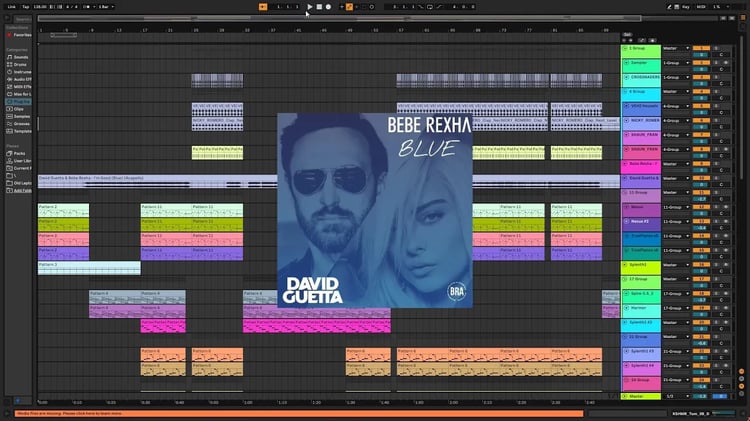The image size is (750, 421).
Task: Open Sylenth1 track output routing dropdown
Action: [676, 265]
